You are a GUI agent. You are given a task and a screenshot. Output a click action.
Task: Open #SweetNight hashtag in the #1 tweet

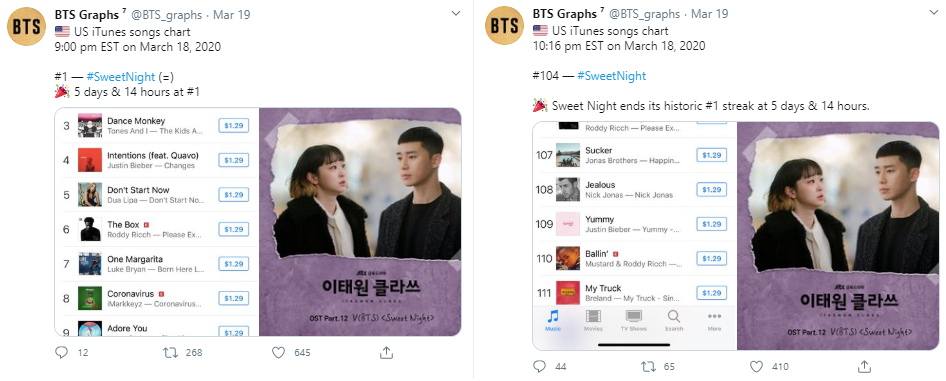[121, 77]
